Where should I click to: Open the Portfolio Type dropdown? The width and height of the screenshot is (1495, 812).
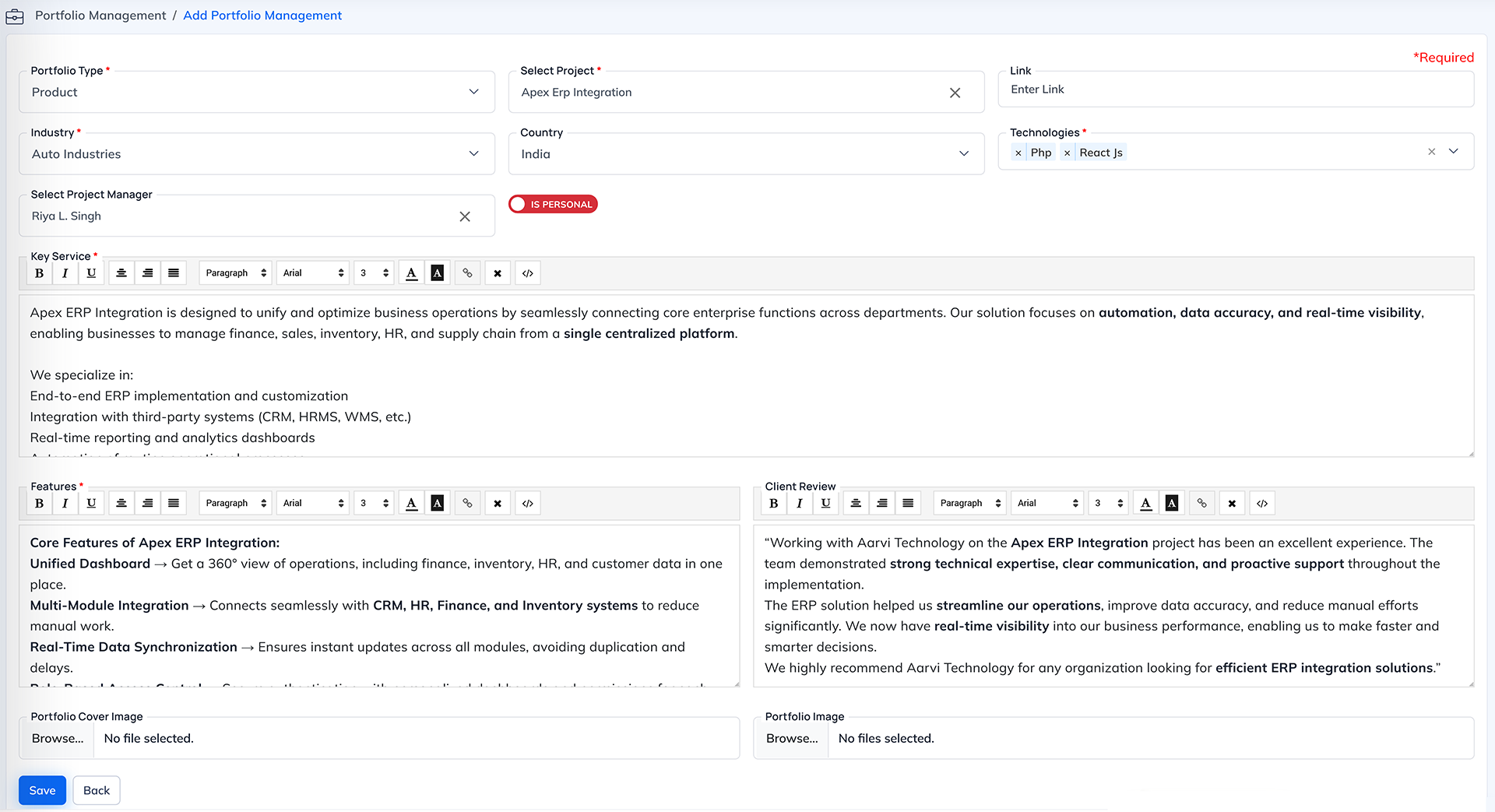[x=256, y=92]
